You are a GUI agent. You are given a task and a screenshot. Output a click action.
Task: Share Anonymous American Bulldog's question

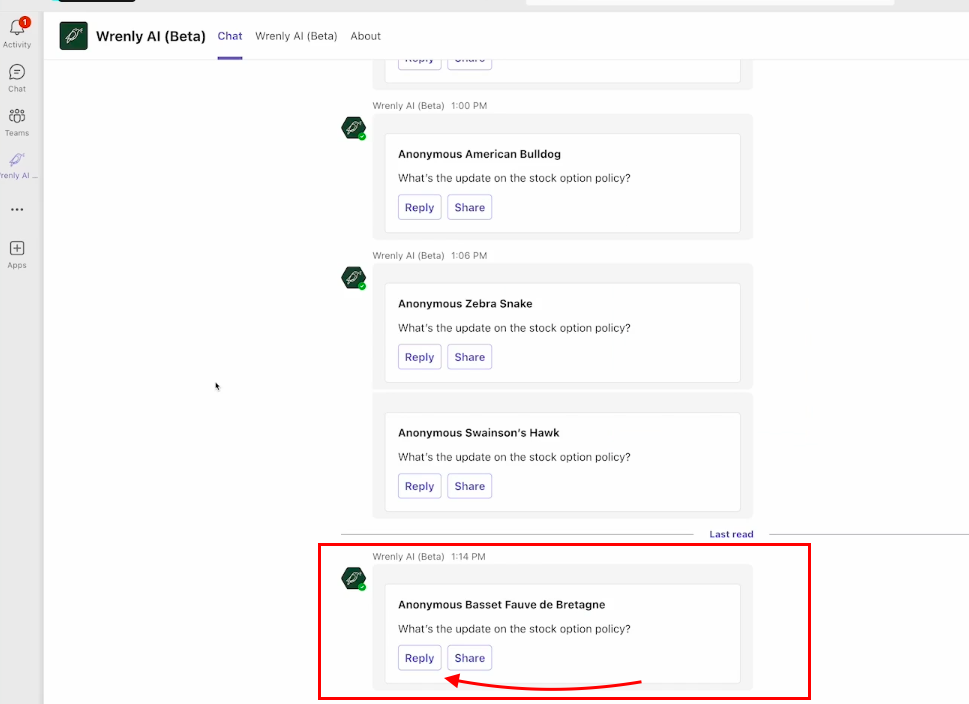(x=470, y=208)
